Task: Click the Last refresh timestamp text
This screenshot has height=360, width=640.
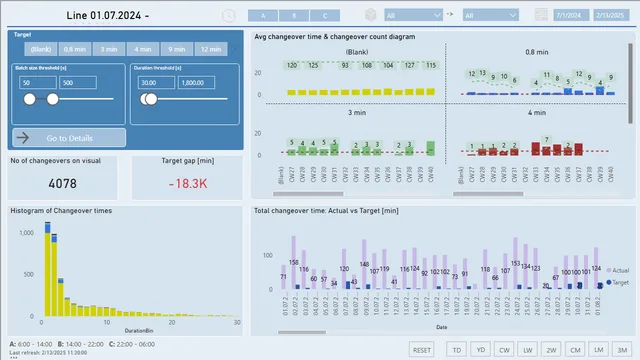Action: [x=48, y=353]
